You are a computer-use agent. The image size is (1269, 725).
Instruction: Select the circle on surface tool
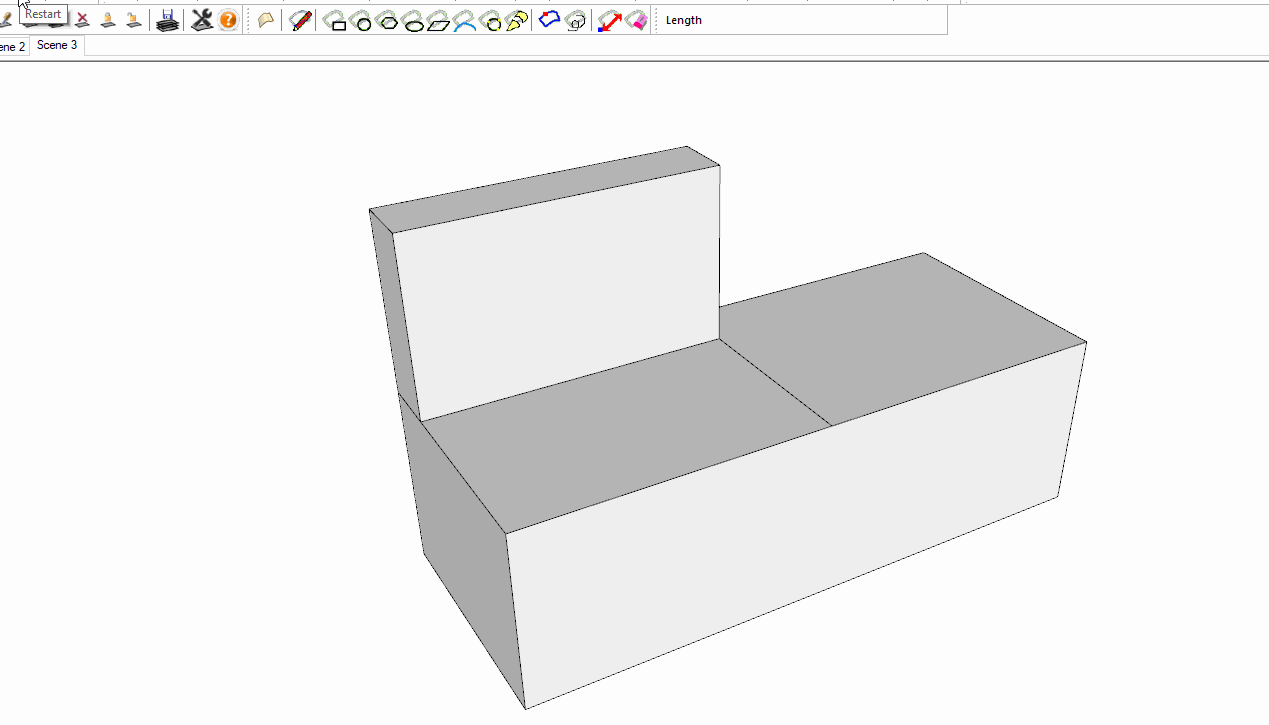[361, 21]
